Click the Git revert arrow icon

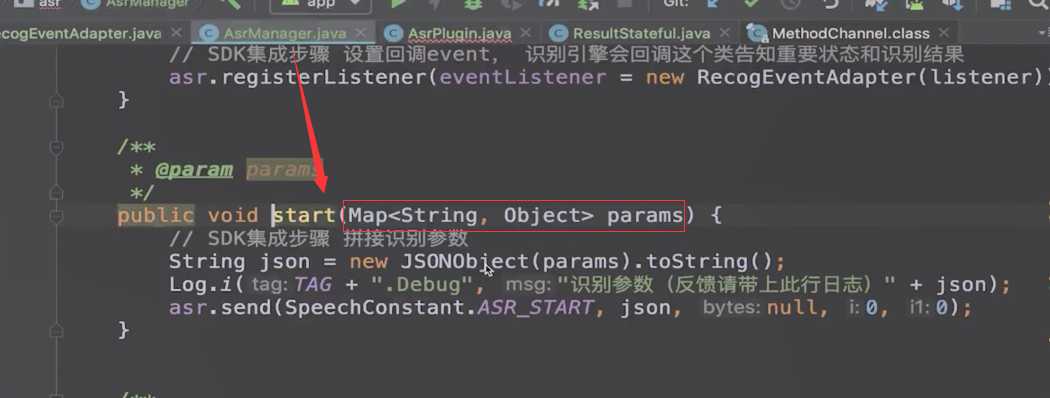[831, 4]
